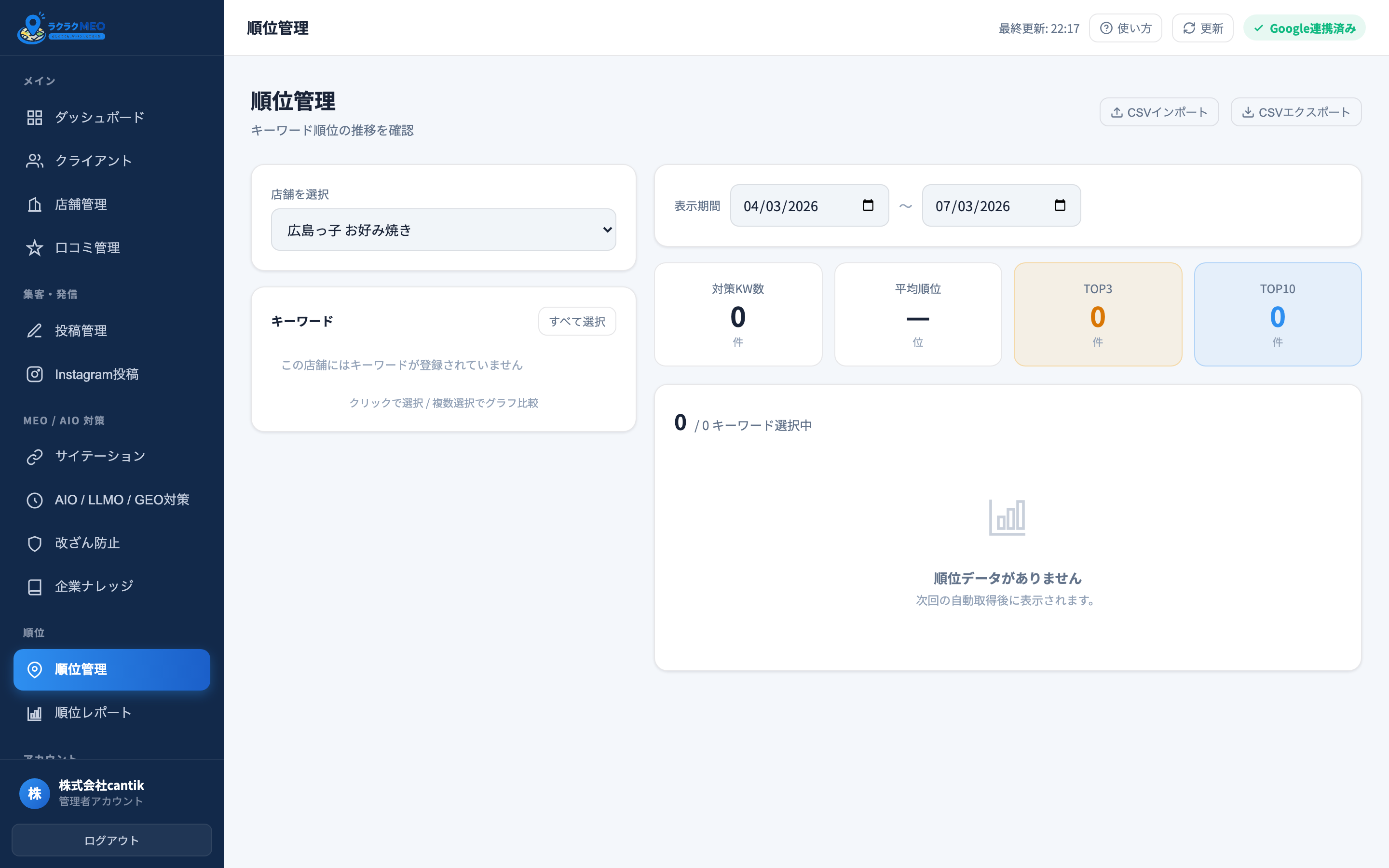This screenshot has width=1389, height=868.
Task: Click the CSVインポート button
Action: 1159,112
